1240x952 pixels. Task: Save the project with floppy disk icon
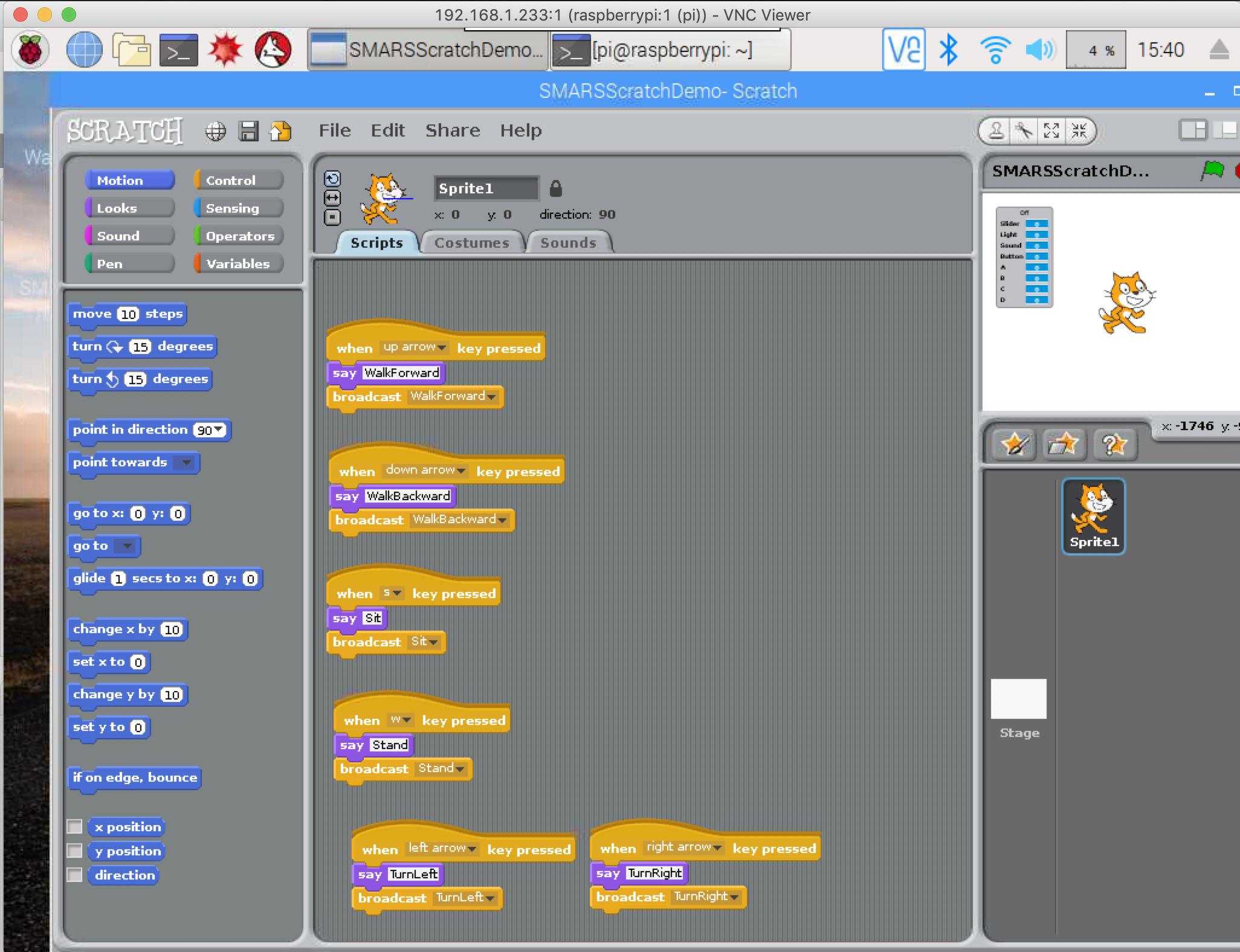click(248, 131)
